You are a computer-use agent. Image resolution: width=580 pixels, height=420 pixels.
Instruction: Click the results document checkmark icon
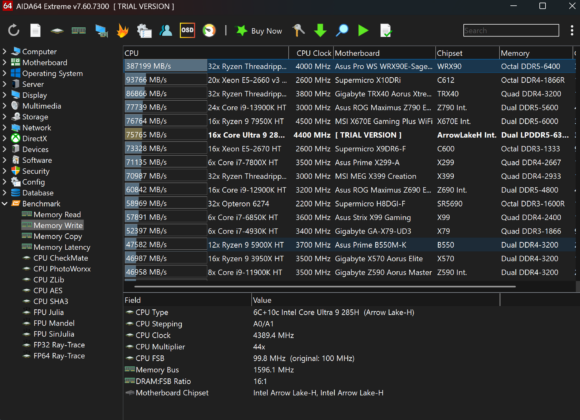(x=385, y=30)
